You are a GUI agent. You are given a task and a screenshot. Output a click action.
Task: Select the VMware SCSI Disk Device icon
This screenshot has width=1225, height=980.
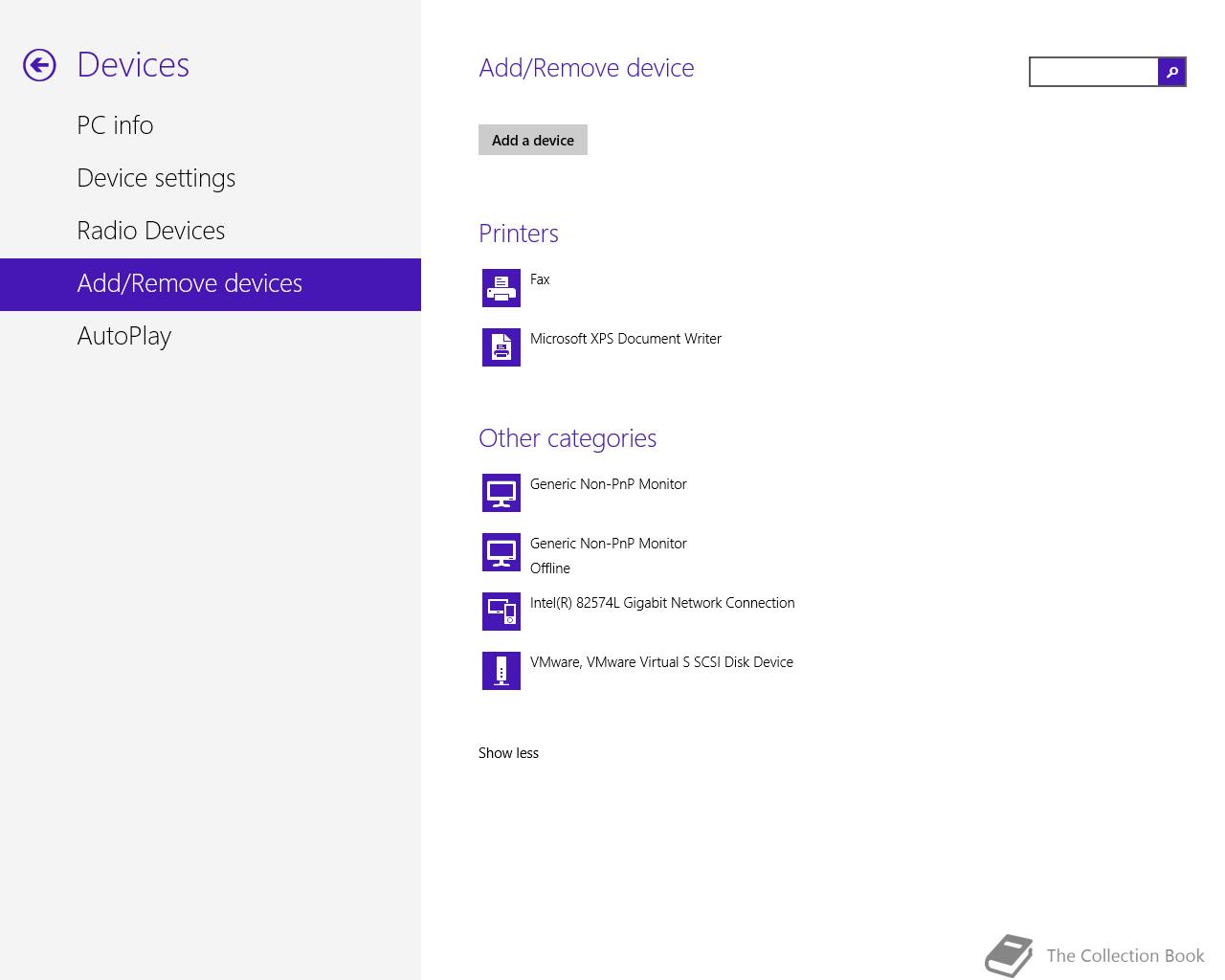point(501,671)
